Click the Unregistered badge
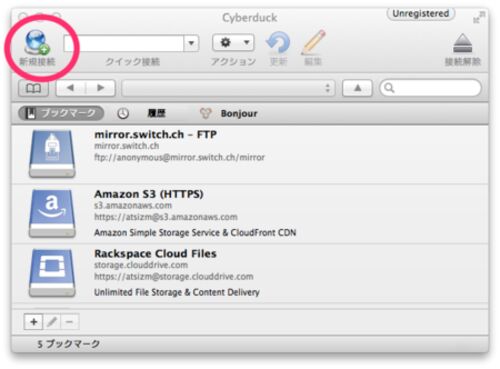 pyautogui.click(x=421, y=14)
